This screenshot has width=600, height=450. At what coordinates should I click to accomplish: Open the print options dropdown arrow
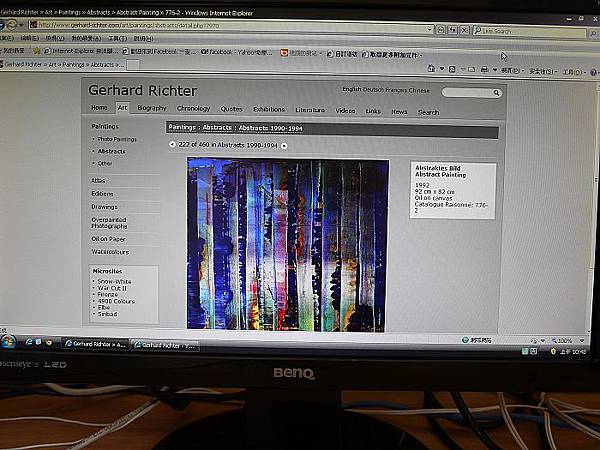point(494,70)
